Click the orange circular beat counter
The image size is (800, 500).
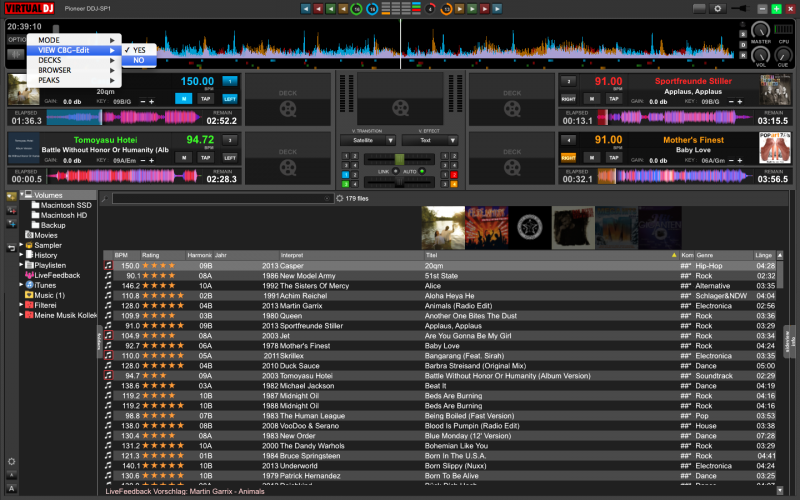[x=446, y=9]
